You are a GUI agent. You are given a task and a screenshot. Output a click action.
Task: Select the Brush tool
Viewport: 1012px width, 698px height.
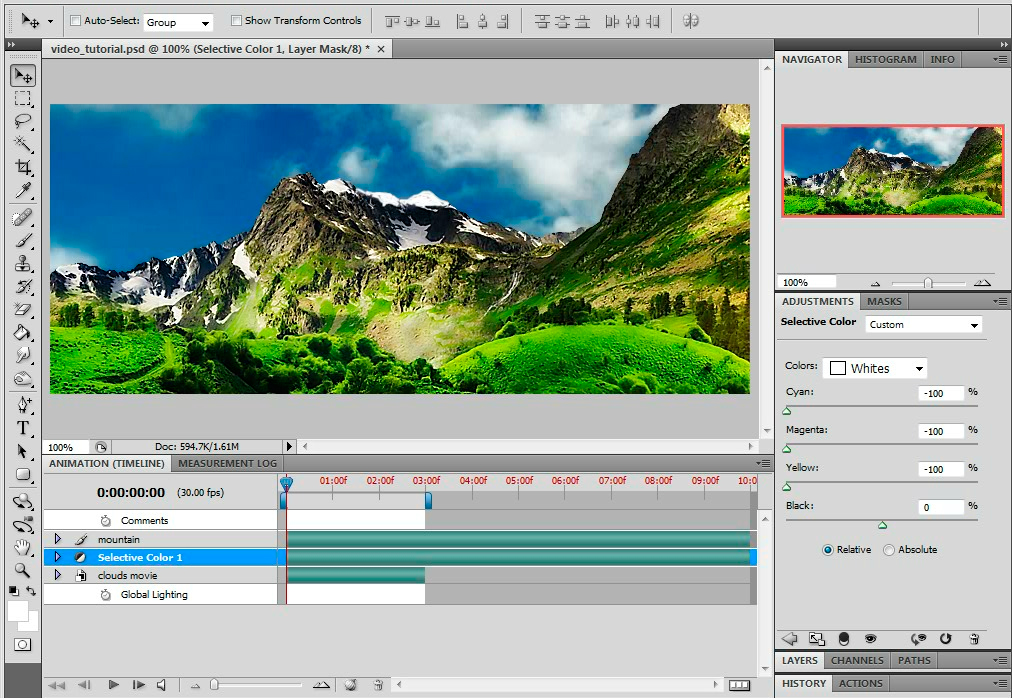tap(23, 240)
